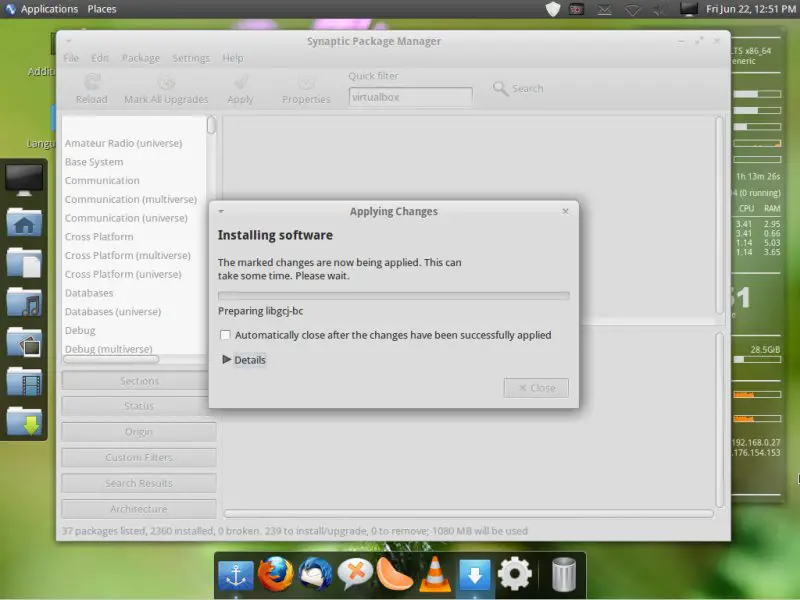Click the Sections filter button
This screenshot has width=800, height=600.
139,381
